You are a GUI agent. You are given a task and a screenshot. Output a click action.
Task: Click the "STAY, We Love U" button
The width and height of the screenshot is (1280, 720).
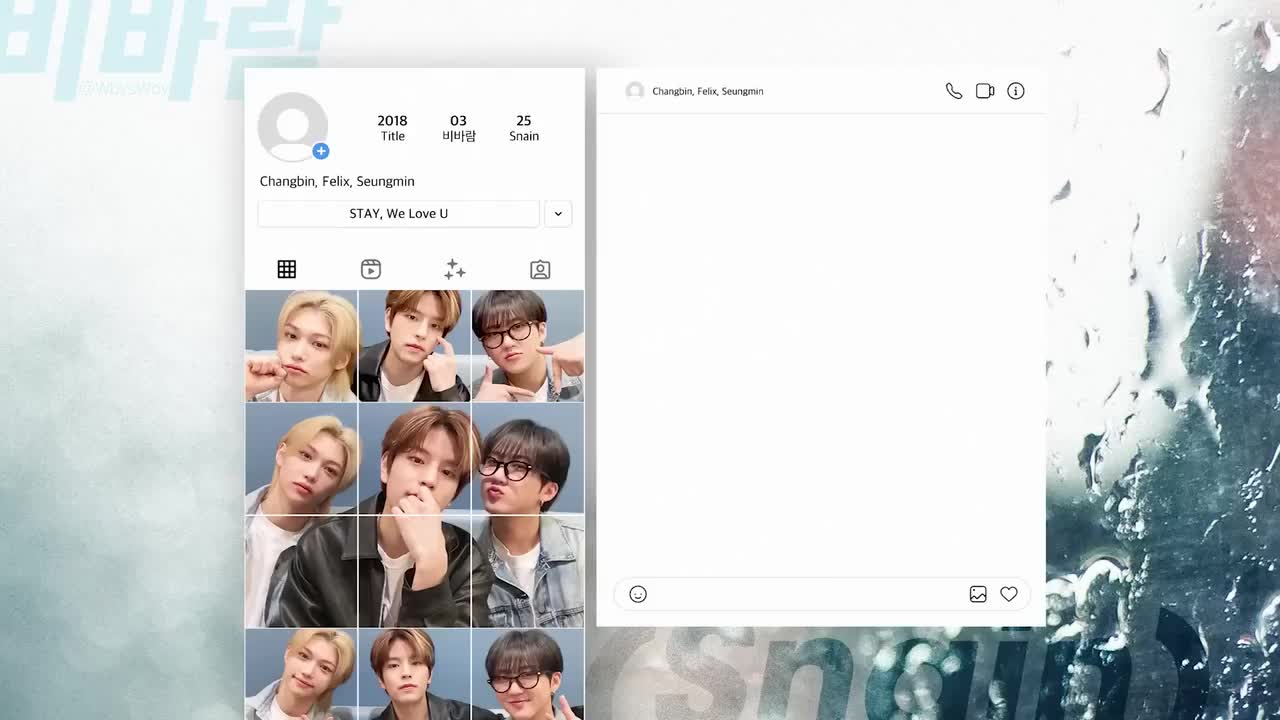click(398, 214)
